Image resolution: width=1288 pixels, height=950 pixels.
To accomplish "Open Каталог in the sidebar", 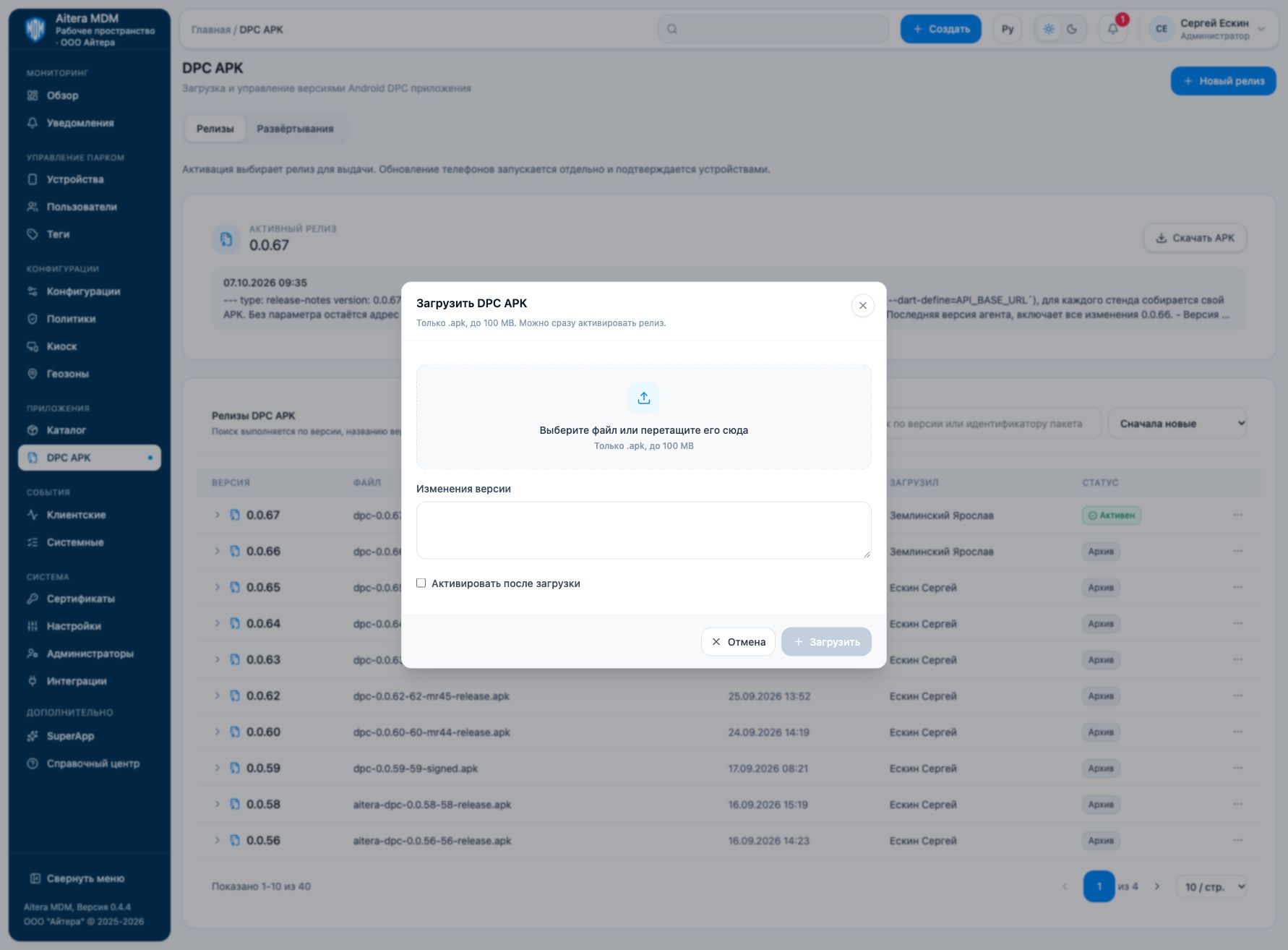I will [90, 430].
